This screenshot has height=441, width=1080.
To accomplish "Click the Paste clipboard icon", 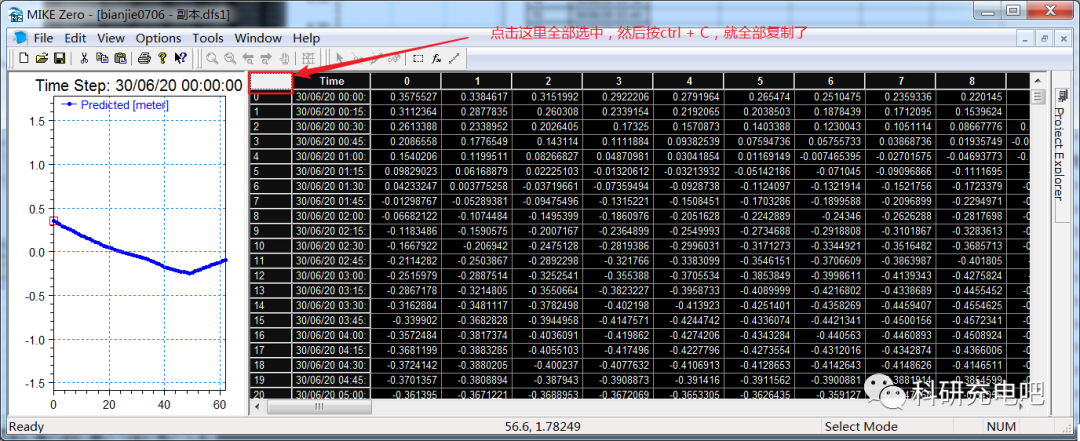I will coord(120,59).
